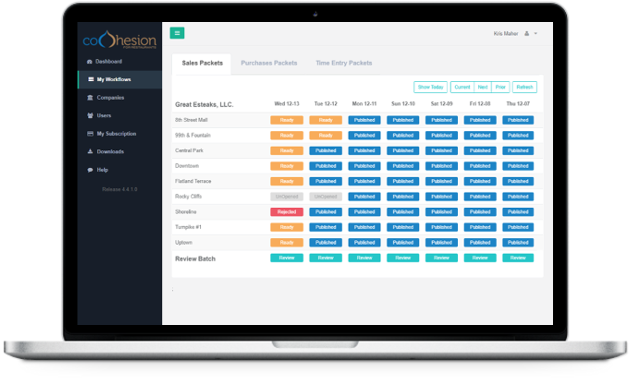Click the Cohesion logo in the sidebar

tap(119, 40)
